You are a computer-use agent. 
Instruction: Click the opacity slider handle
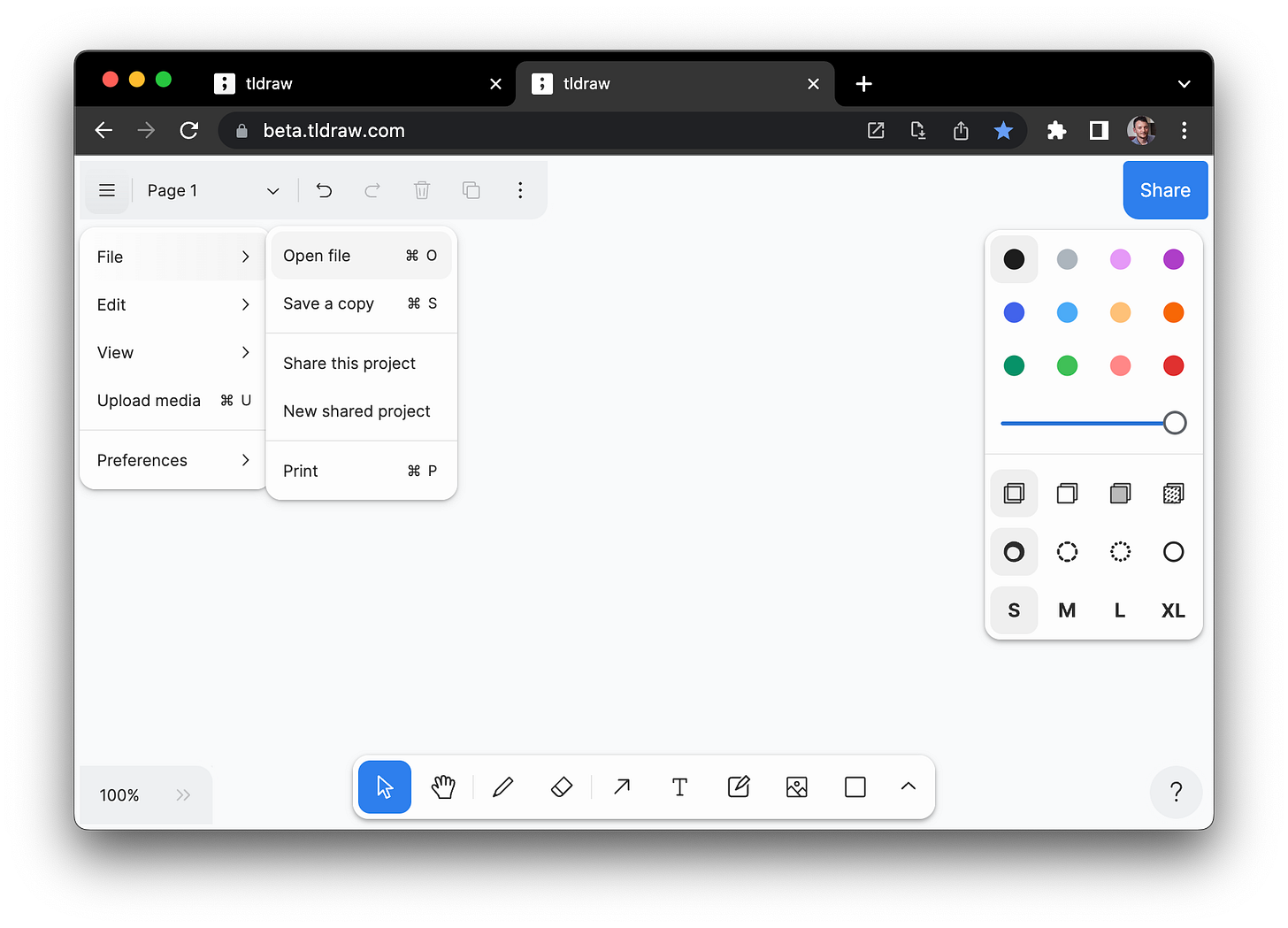click(1174, 423)
